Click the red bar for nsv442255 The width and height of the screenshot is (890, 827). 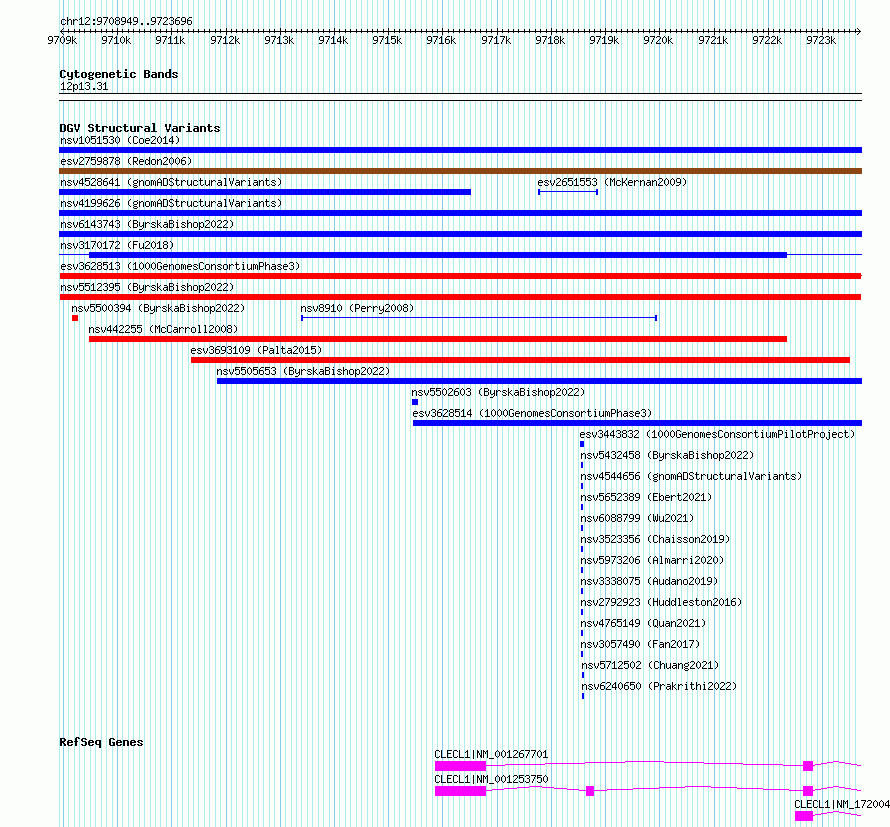click(438, 339)
